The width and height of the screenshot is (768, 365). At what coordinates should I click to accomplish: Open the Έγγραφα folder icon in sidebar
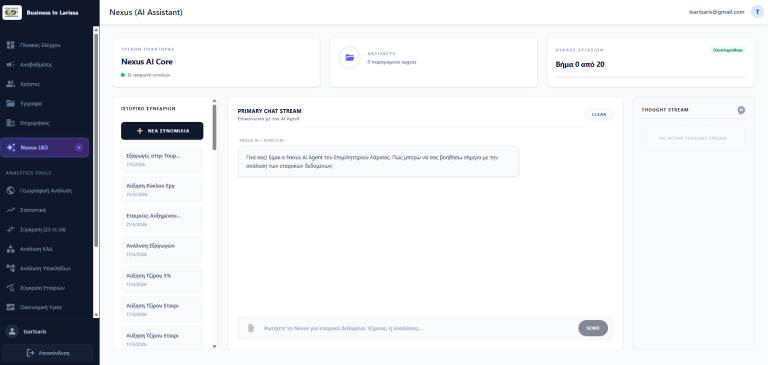click(10, 103)
